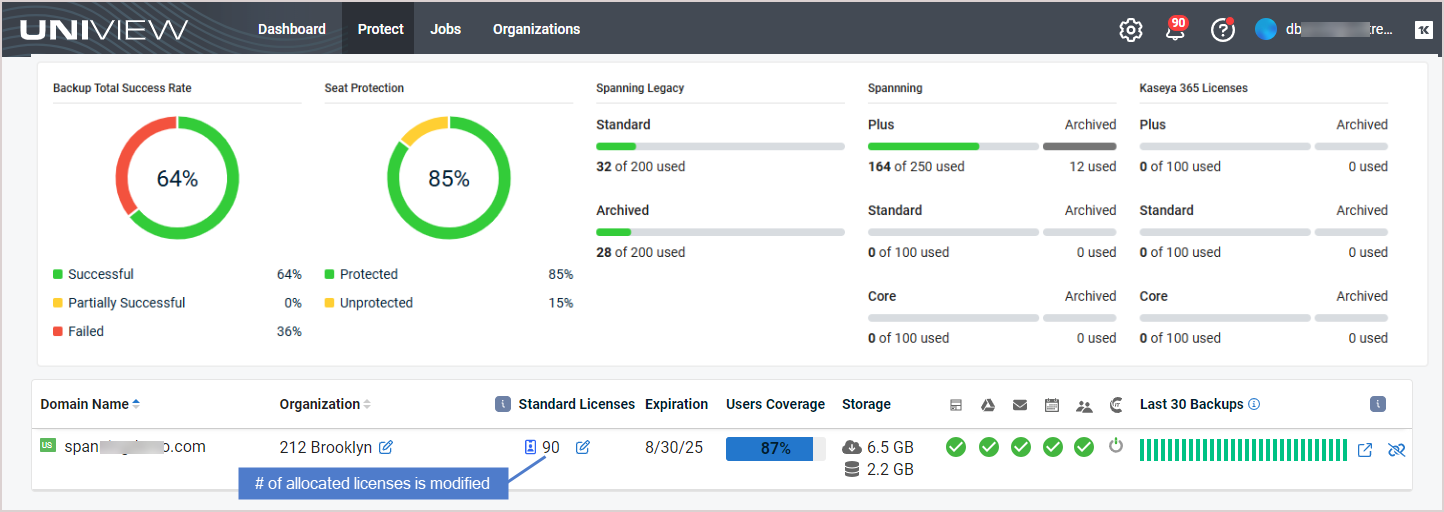The width and height of the screenshot is (1444, 512).
Task: Click database storage icon beside 2.2 GB
Action: [x=852, y=469]
